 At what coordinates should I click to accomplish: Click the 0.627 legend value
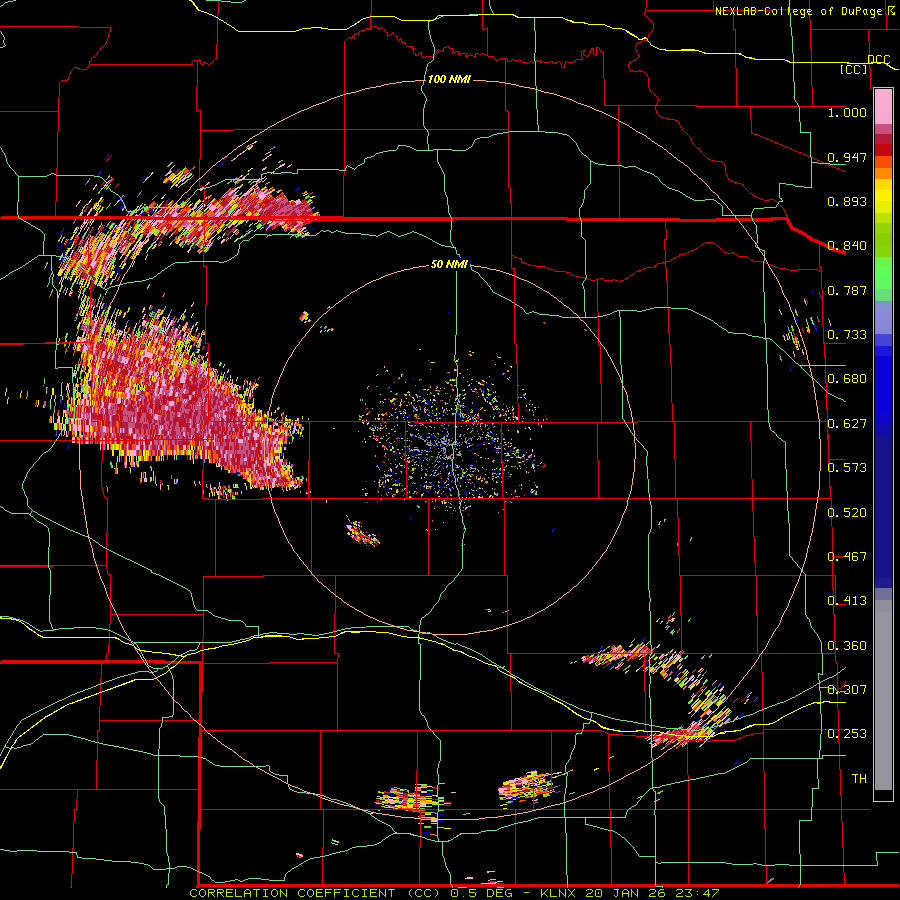(847, 424)
